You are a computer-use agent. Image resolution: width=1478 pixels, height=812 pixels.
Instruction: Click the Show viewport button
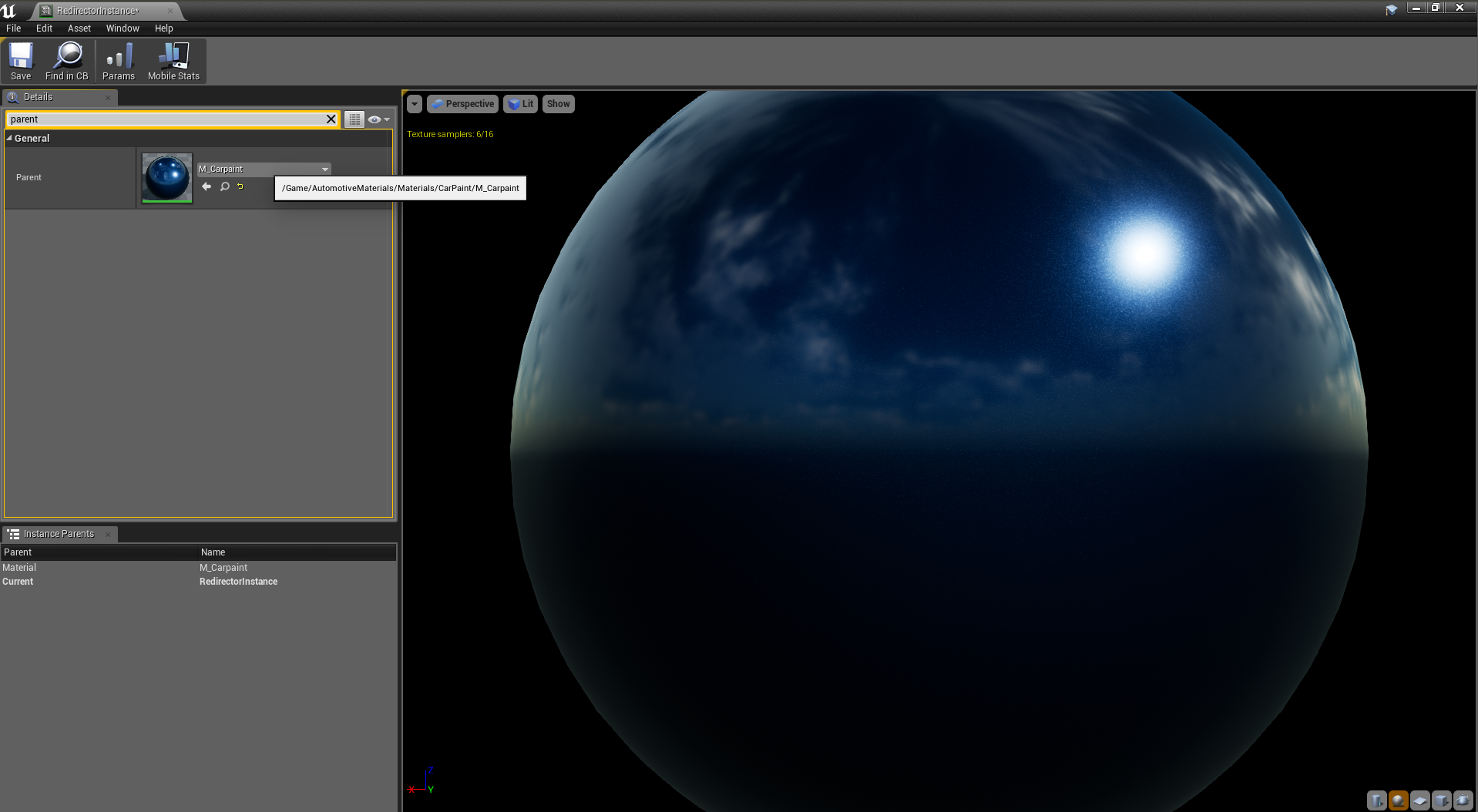click(558, 104)
